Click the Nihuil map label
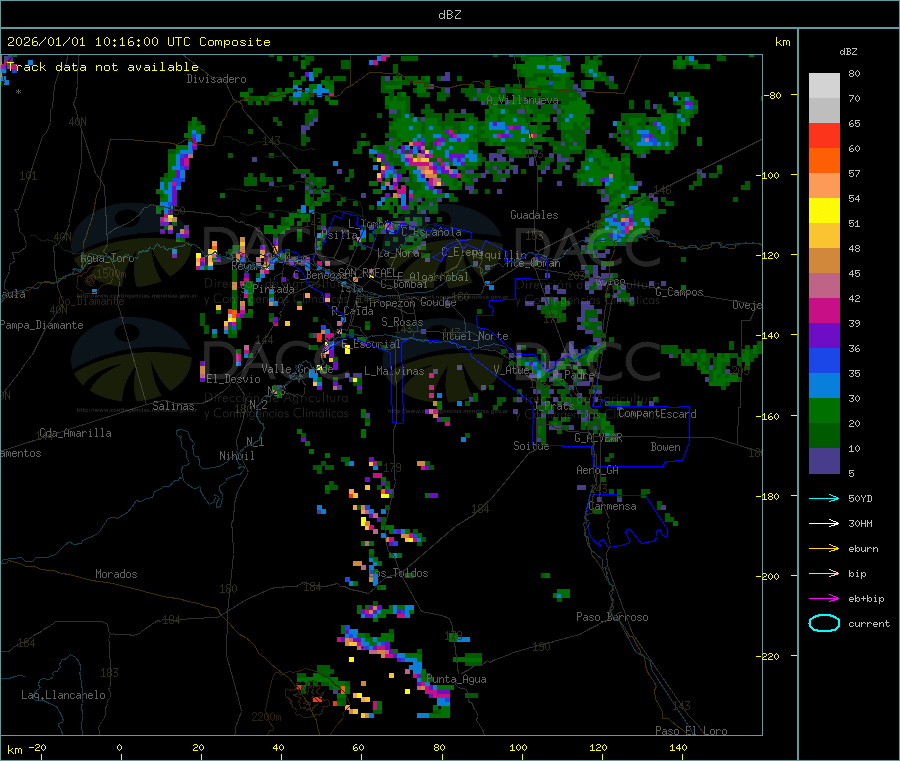This screenshot has height=761, width=900. tap(236, 456)
